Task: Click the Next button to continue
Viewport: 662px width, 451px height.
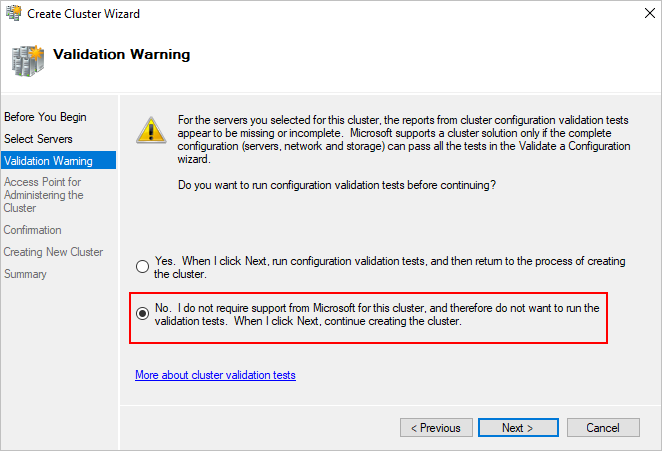Action: click(518, 428)
